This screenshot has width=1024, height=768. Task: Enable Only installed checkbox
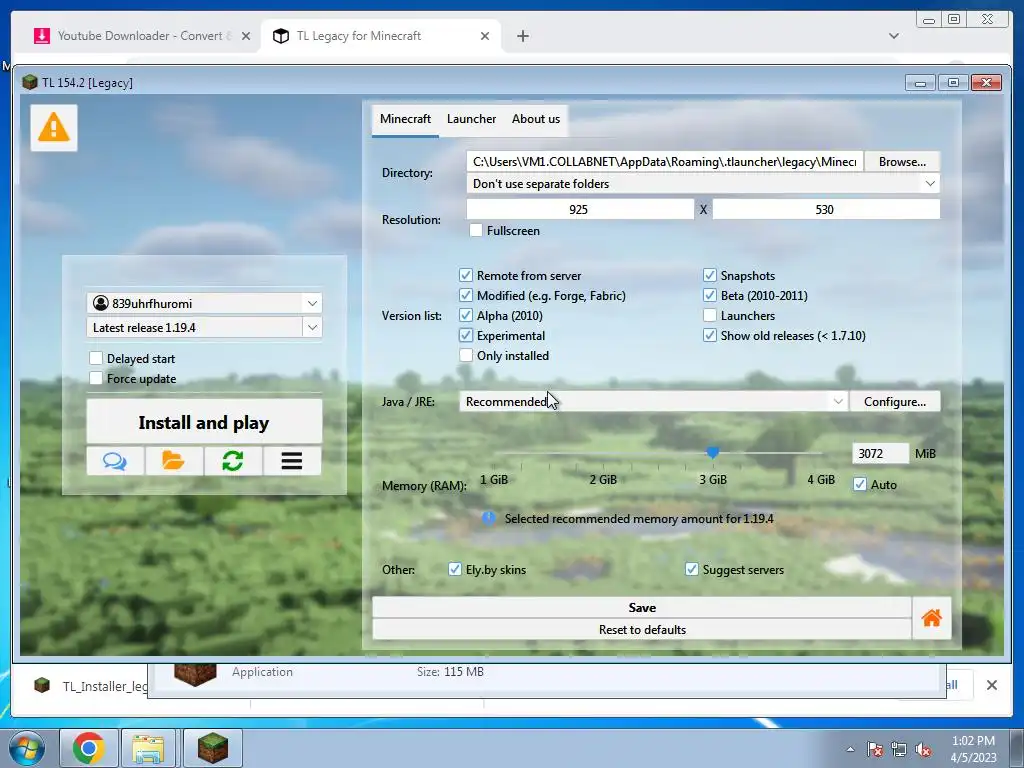click(466, 355)
